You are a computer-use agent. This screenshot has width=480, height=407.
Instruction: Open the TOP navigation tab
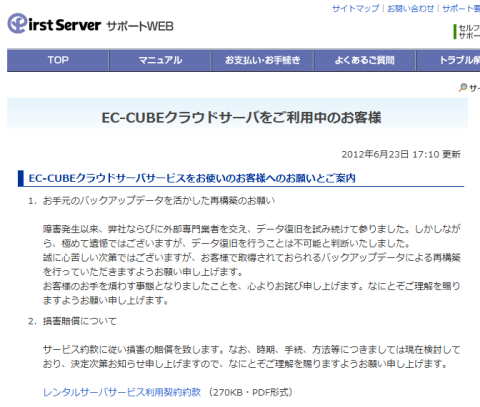(58, 60)
